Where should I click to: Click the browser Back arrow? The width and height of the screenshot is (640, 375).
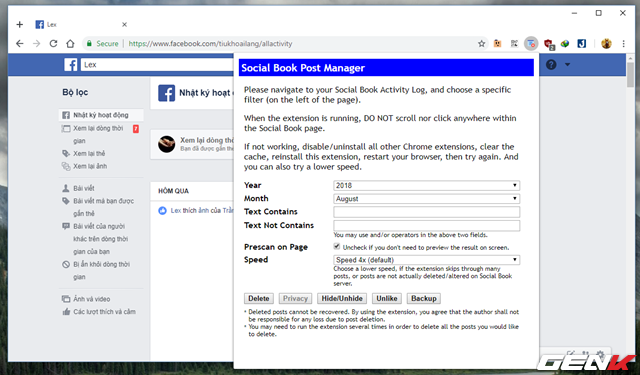[x=20, y=44]
